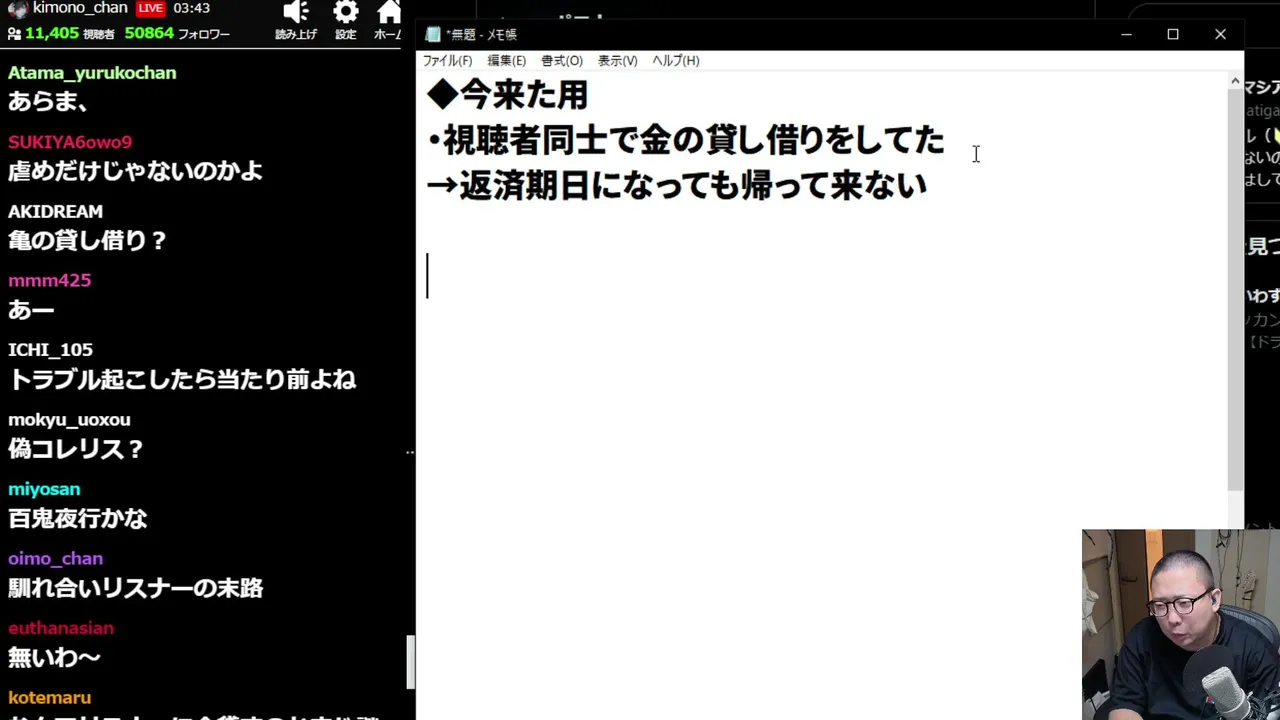Click chat message 百鬼夜行かな
The height and width of the screenshot is (720, 1280).
77,518
